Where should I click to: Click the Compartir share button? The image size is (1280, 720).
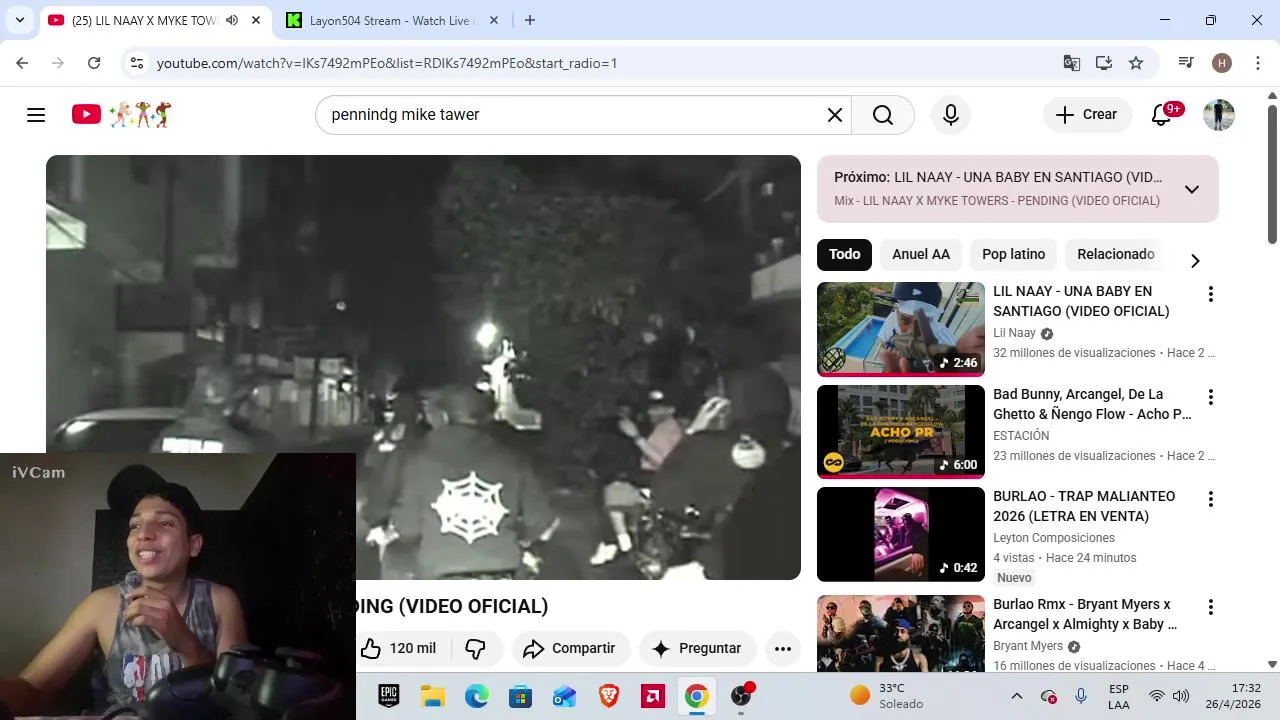pos(570,648)
